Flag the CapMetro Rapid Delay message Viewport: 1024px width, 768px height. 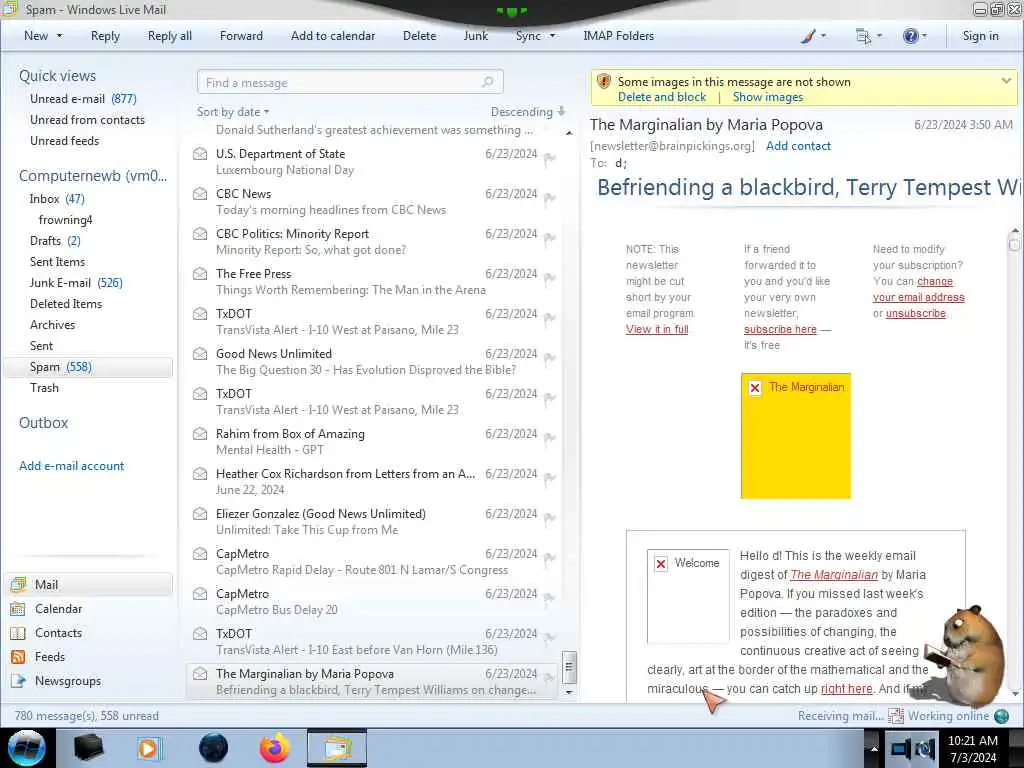[550, 558]
